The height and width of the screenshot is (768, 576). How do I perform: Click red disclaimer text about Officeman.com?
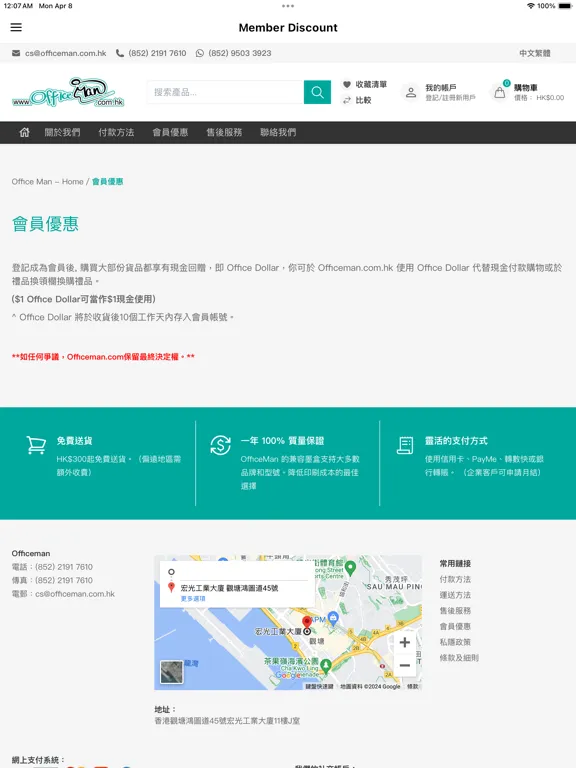pos(103,357)
